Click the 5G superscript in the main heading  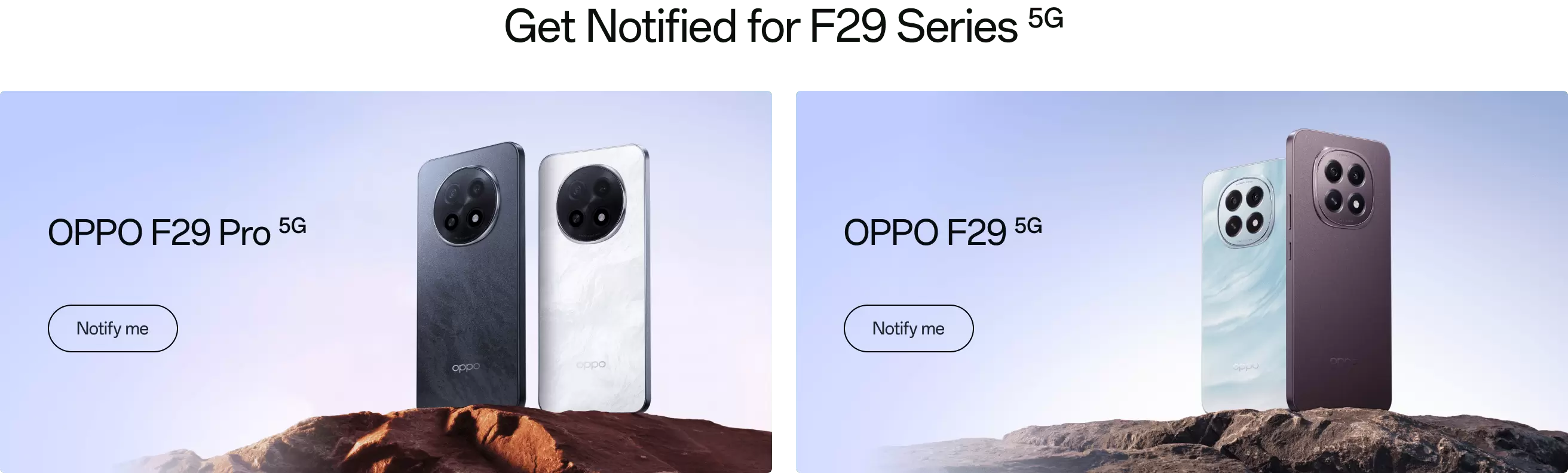coord(1046,19)
